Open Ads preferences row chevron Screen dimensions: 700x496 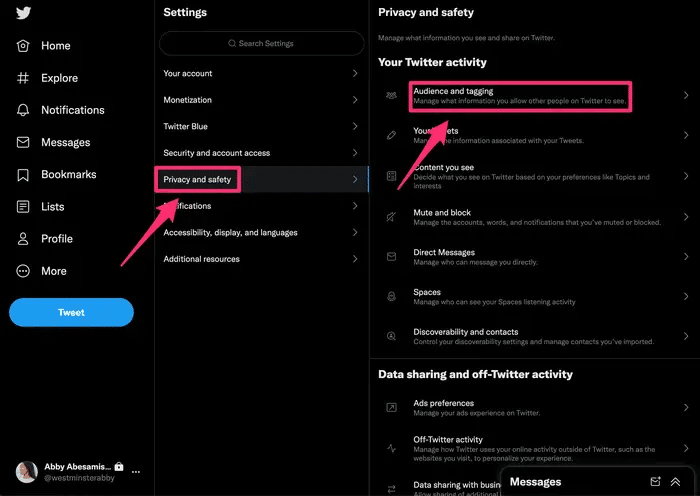tap(686, 407)
